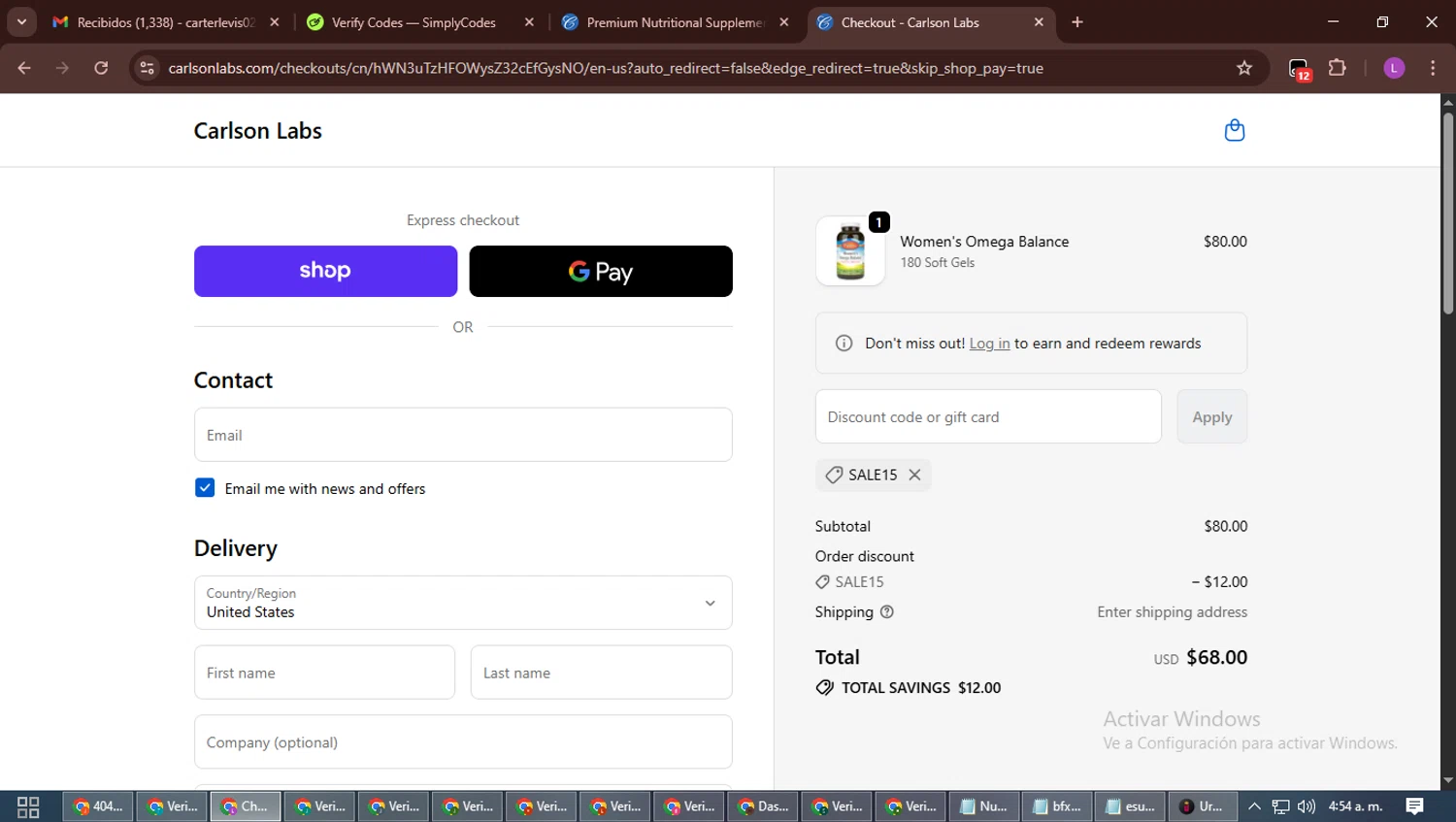
Task: Open the Extensions puzzle icon
Action: coord(1338,68)
